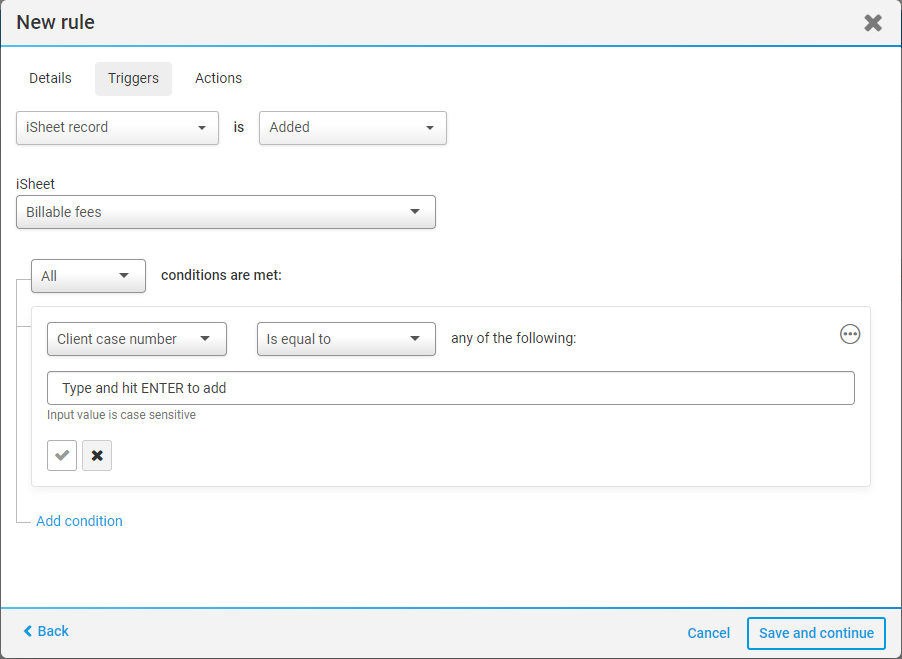Screen dimensions: 902x659
Task: Click the Add condition link
Action: click(79, 521)
